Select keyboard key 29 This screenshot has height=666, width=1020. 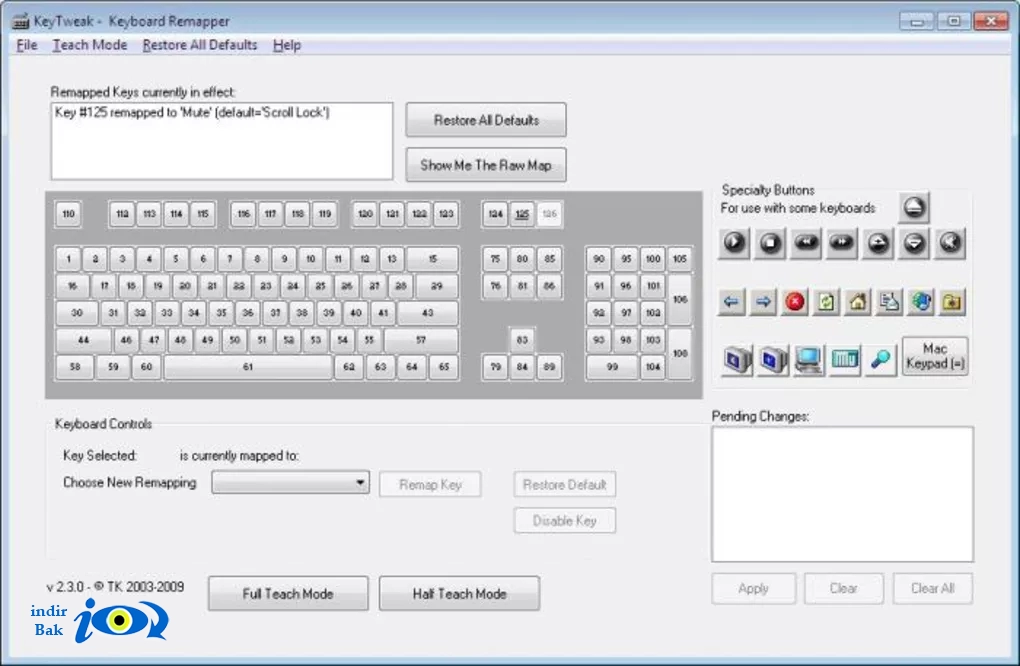436,286
